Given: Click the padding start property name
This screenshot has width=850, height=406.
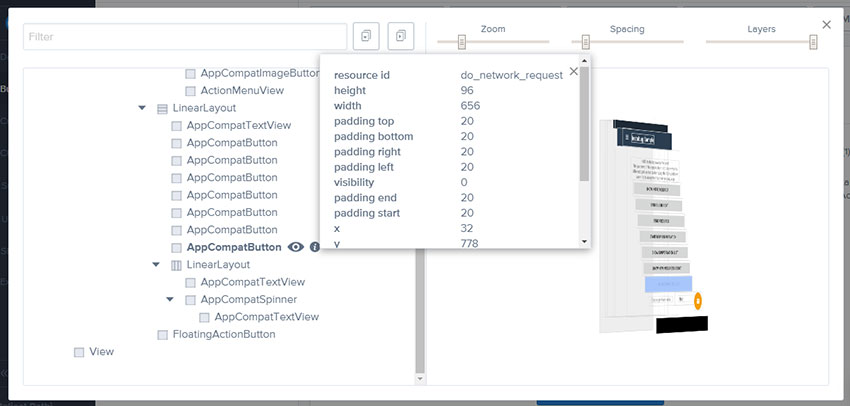Looking at the screenshot, I should (367, 213).
